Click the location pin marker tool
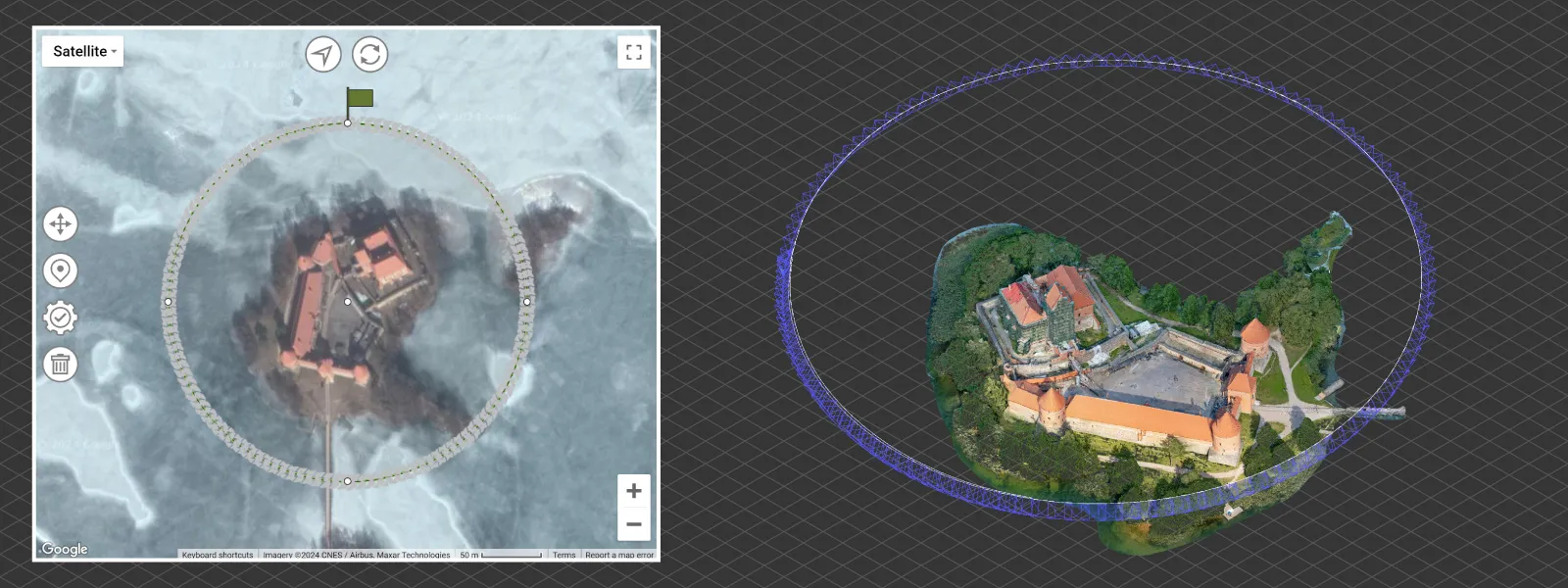The height and width of the screenshot is (588, 1568). pyautogui.click(x=60, y=271)
